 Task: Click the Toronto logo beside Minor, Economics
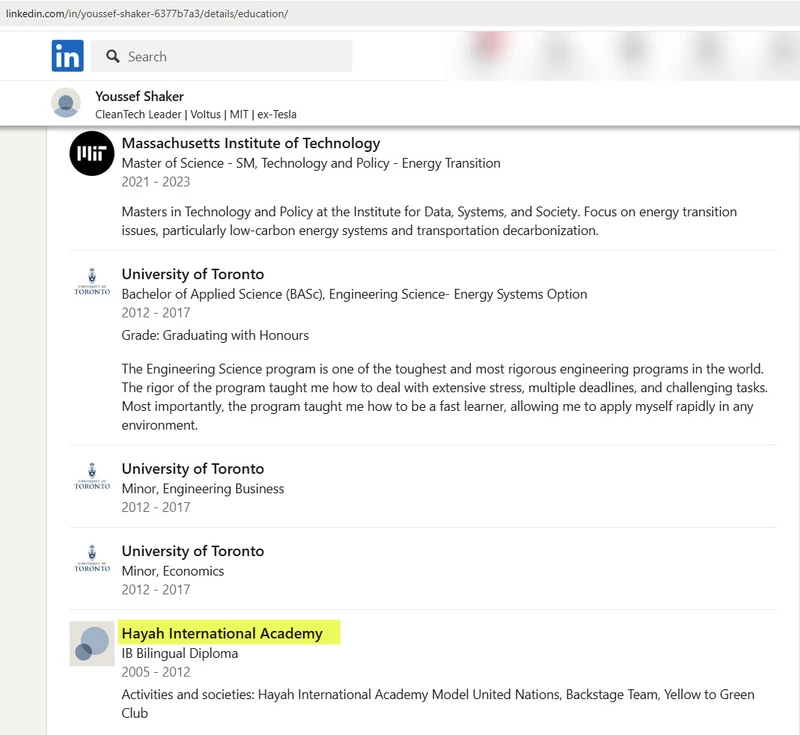[x=92, y=559]
